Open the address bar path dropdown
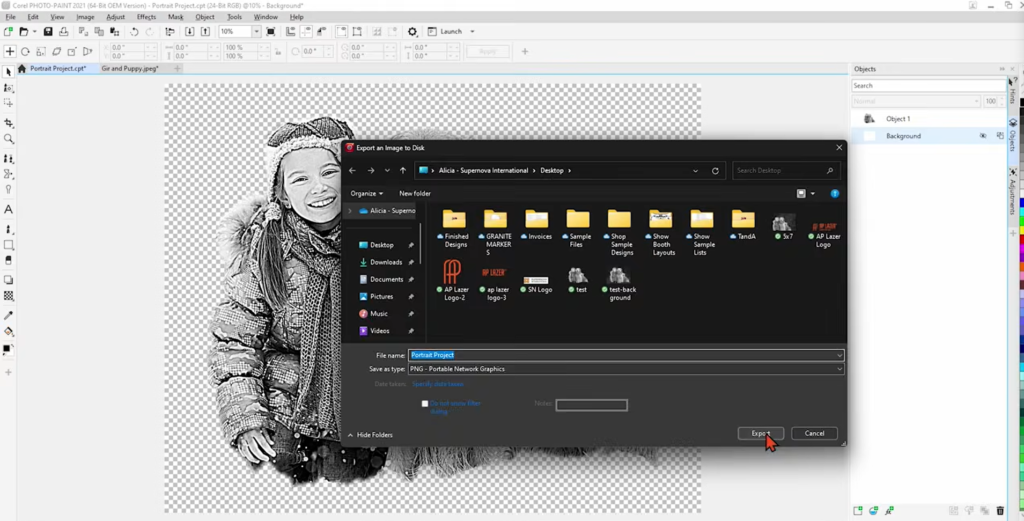The width and height of the screenshot is (1024, 521). click(x=695, y=170)
